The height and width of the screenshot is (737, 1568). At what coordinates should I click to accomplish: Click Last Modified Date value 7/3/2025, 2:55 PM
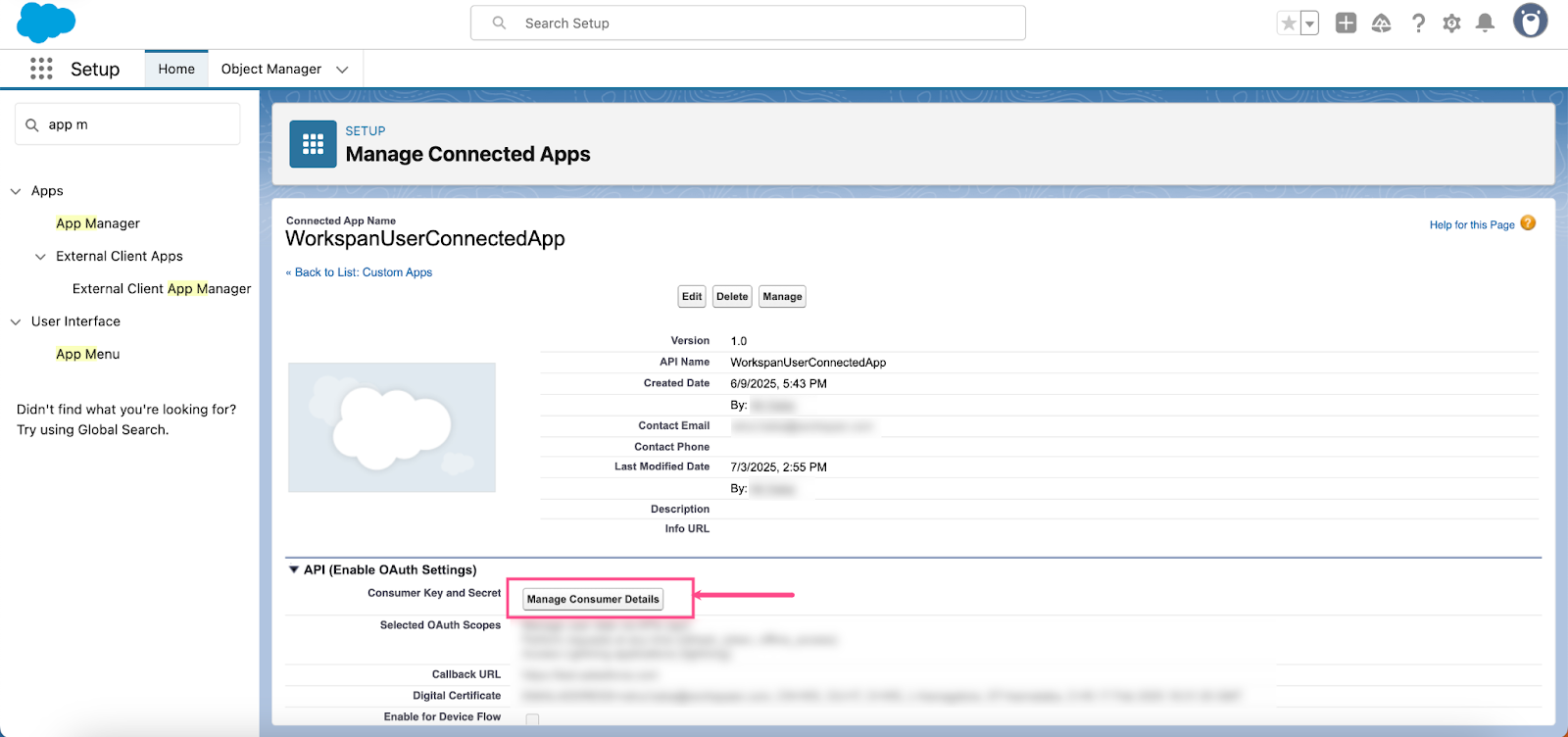[778, 467]
